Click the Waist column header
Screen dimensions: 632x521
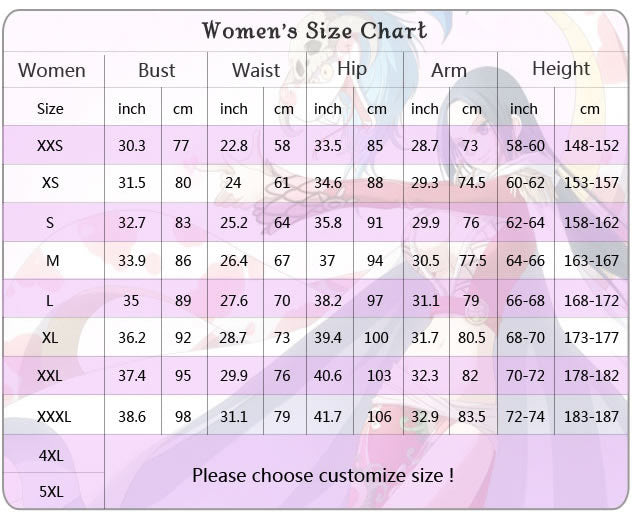[256, 70]
